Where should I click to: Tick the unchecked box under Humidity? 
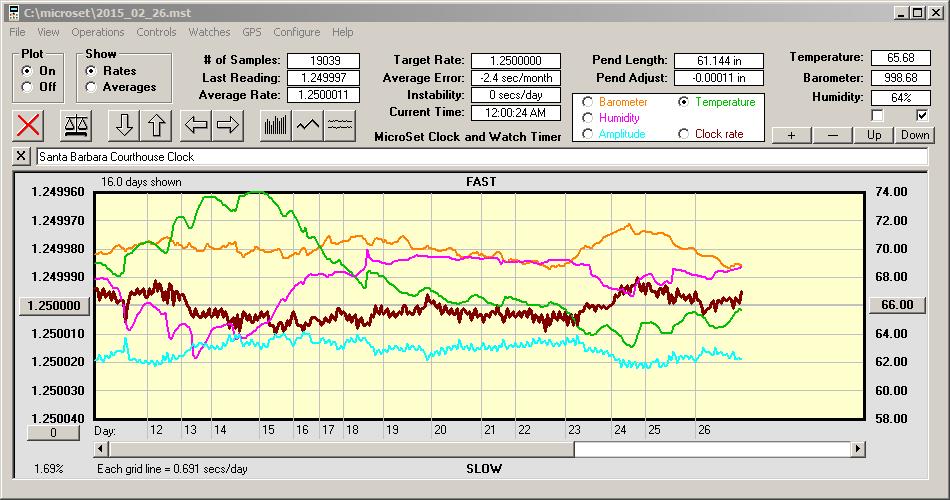click(877, 116)
